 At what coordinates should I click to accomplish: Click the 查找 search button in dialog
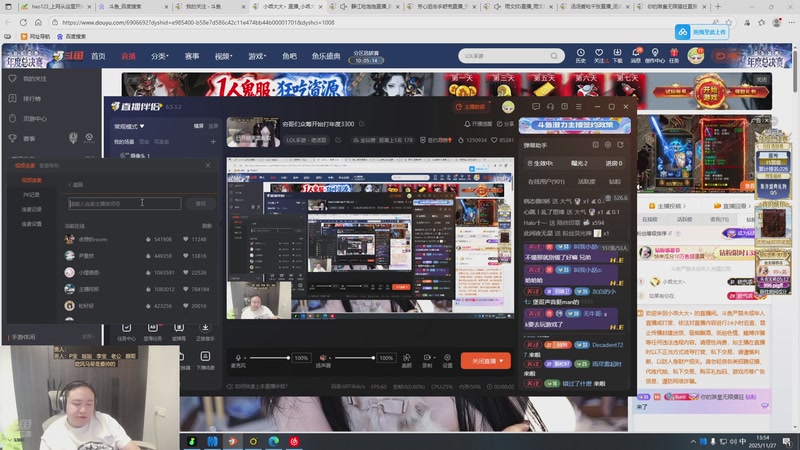pyautogui.click(x=201, y=204)
